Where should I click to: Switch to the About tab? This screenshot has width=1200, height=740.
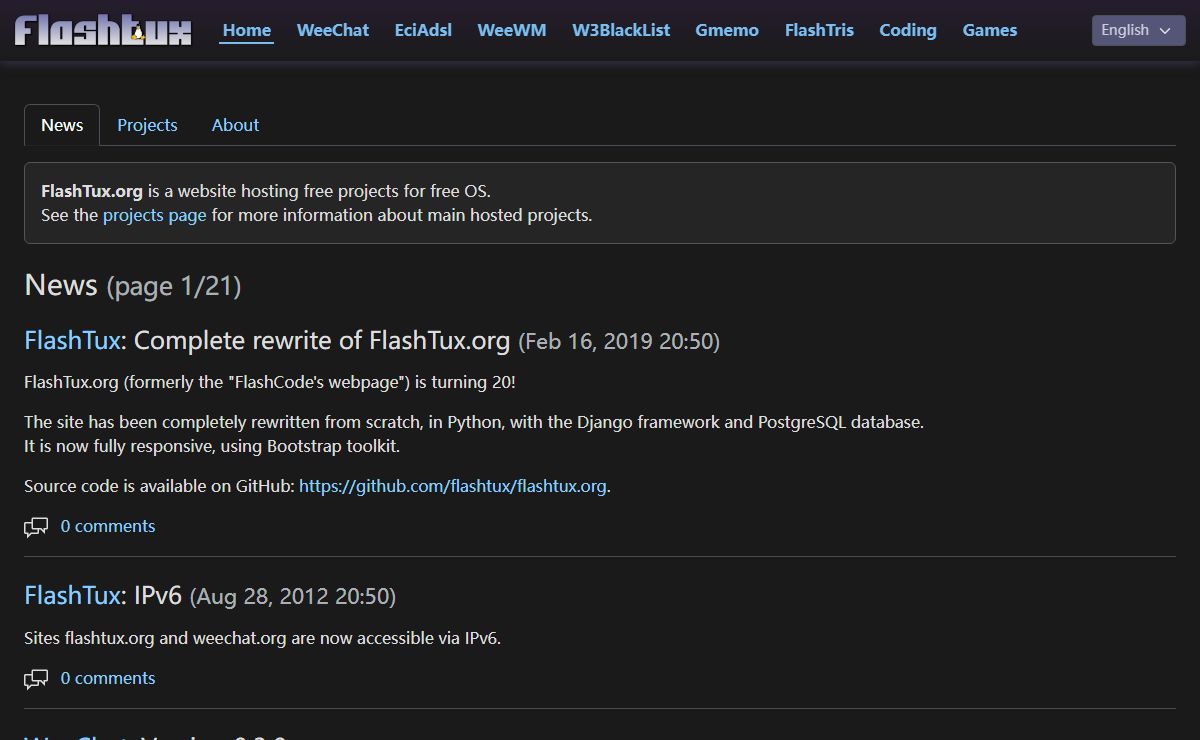pyautogui.click(x=235, y=125)
